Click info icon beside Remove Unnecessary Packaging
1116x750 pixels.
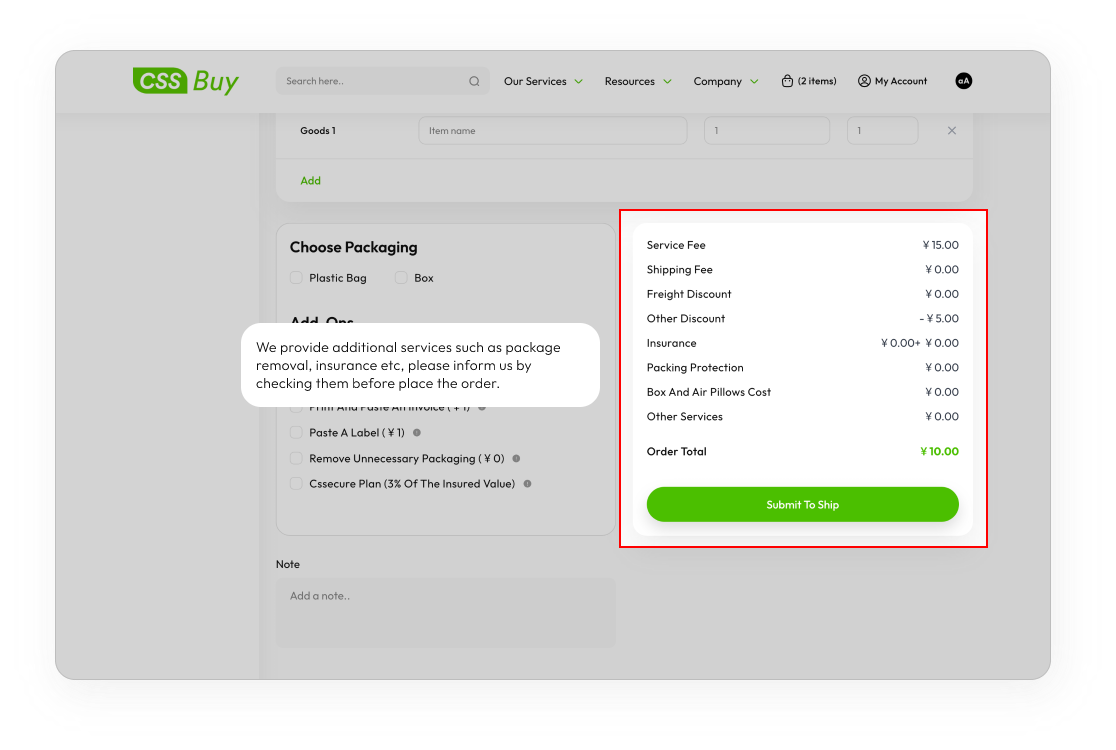(x=516, y=458)
